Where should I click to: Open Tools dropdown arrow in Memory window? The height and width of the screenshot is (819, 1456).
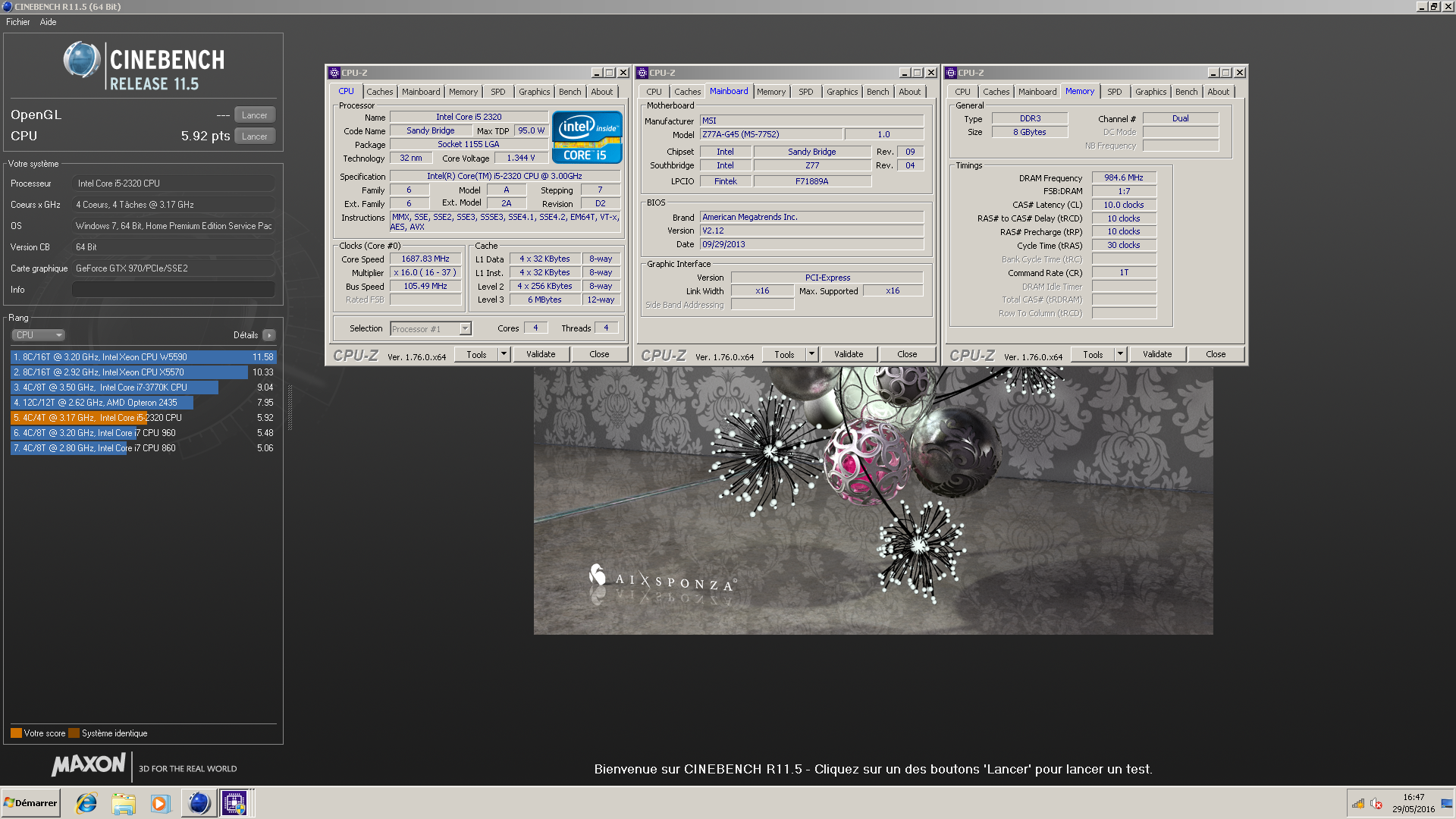1120,355
